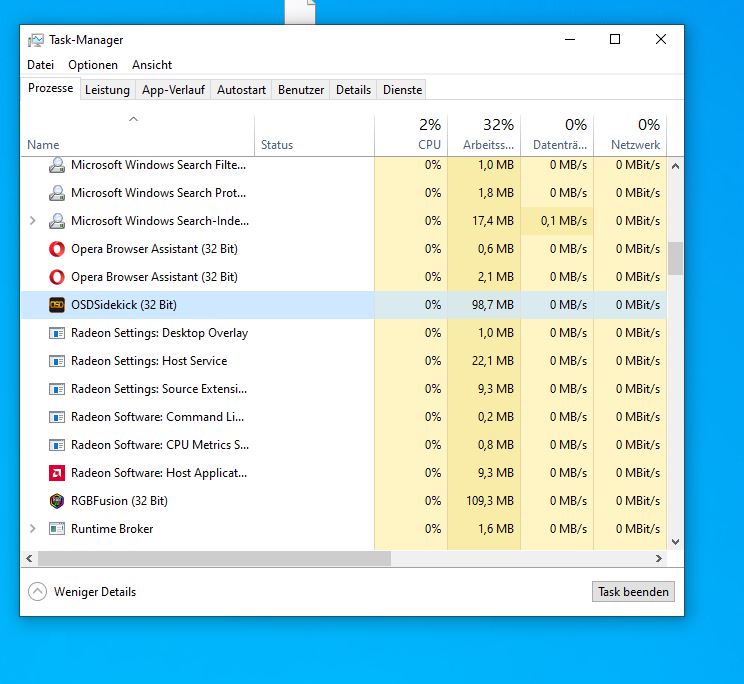744x684 pixels.
Task: Click the OSDSidekick process icon
Action: 57,305
